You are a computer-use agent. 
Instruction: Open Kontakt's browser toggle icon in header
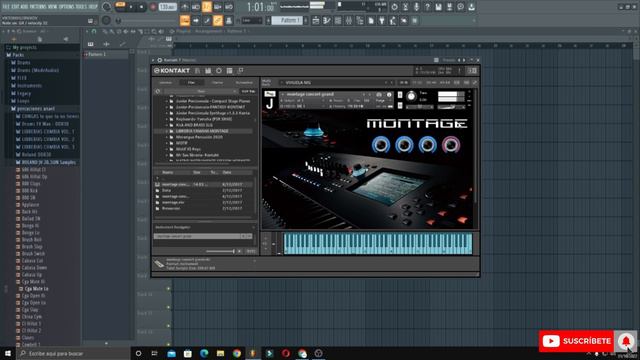[198, 71]
